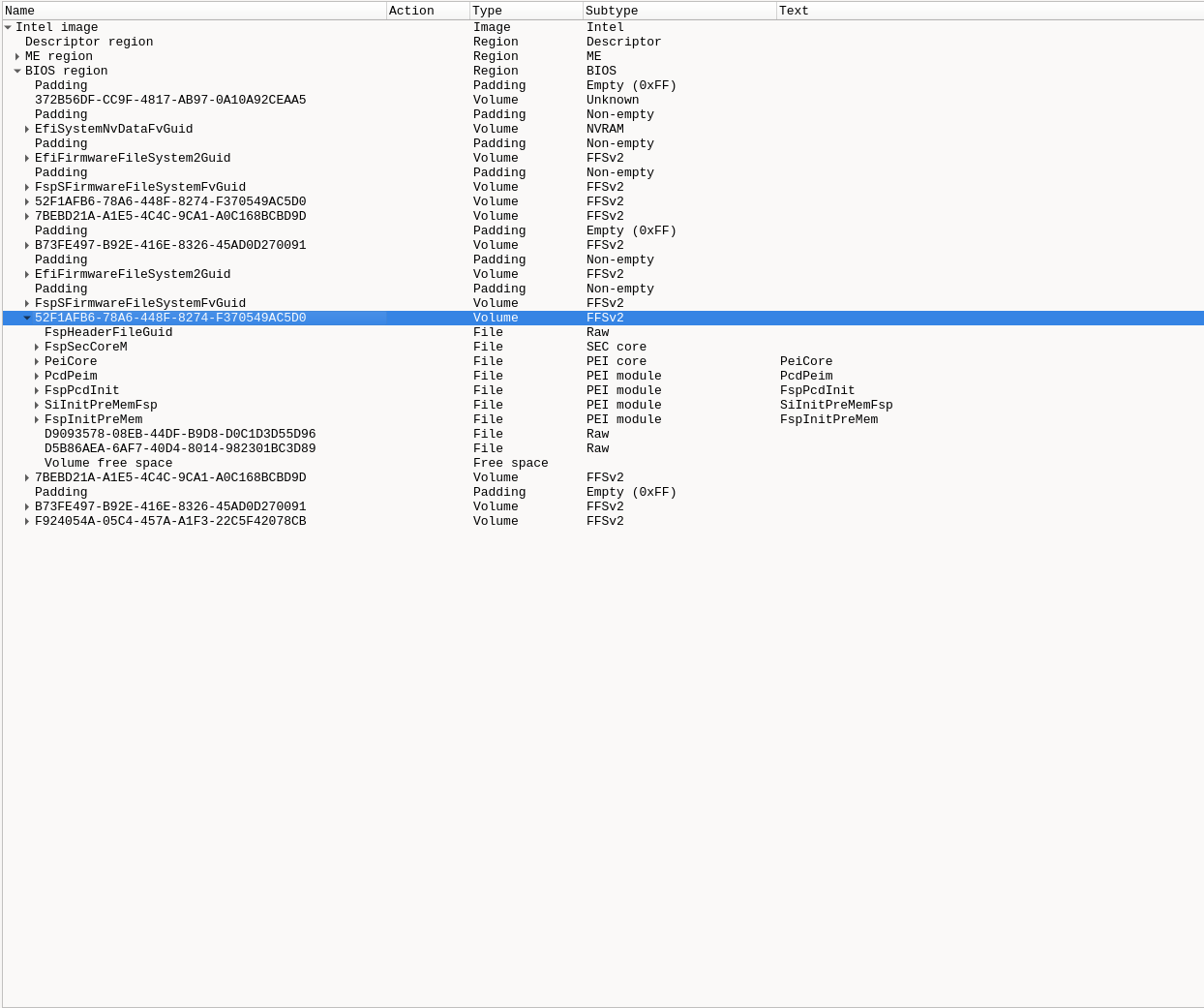Click the Free space type cell

tap(511, 463)
